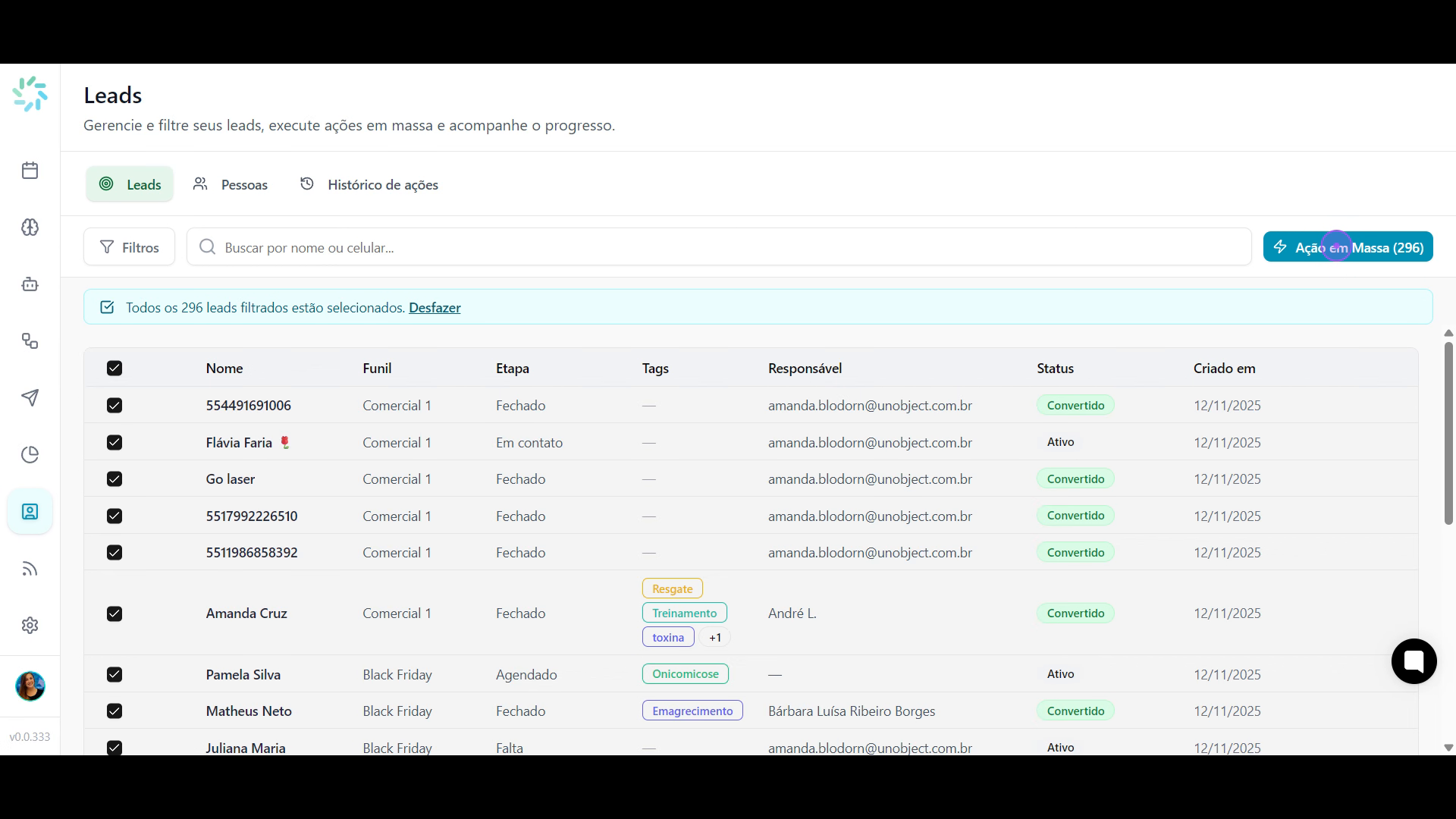This screenshot has height=819, width=1456.
Task: Uncheck the Flávia Faria row checkbox
Action: pos(115,443)
